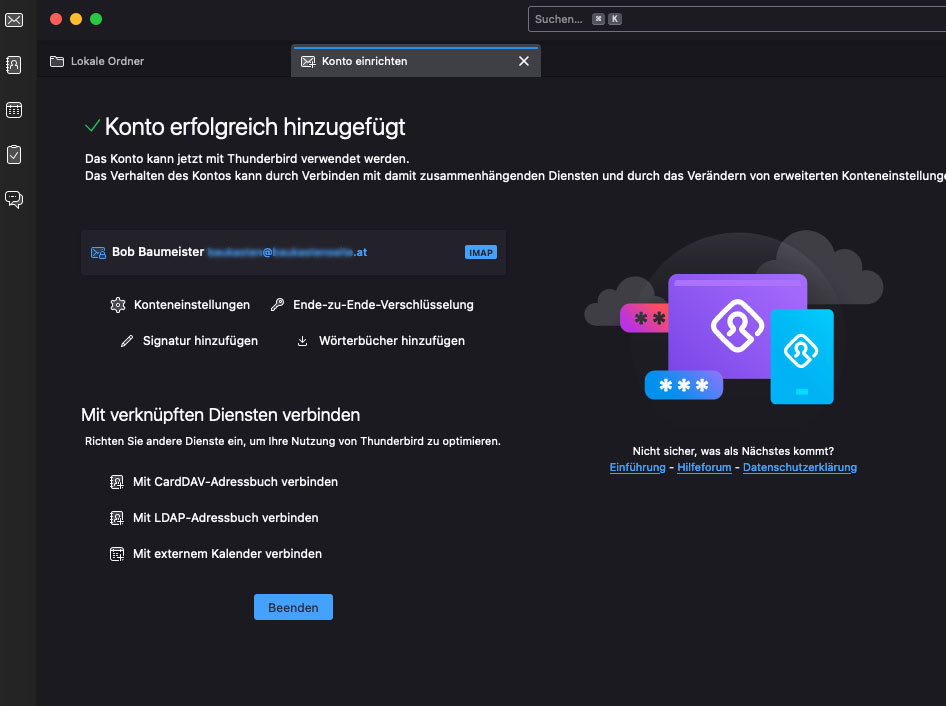Click the blurred email address of the account

pos(287,252)
